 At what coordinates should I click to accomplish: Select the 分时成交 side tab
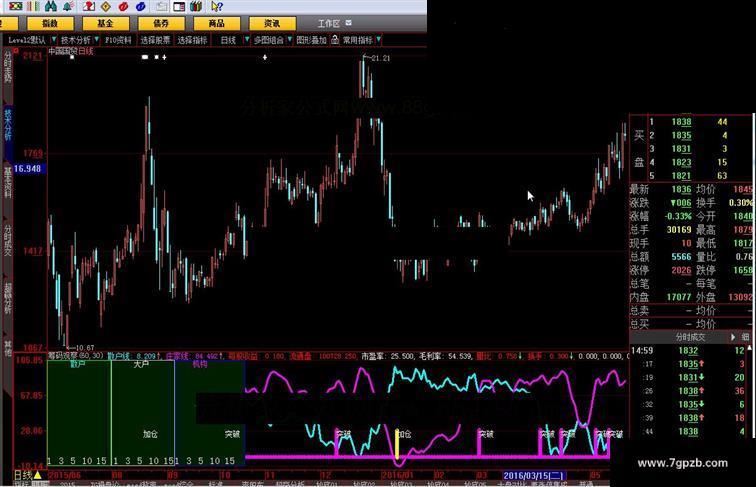pyautogui.click(x=7, y=240)
